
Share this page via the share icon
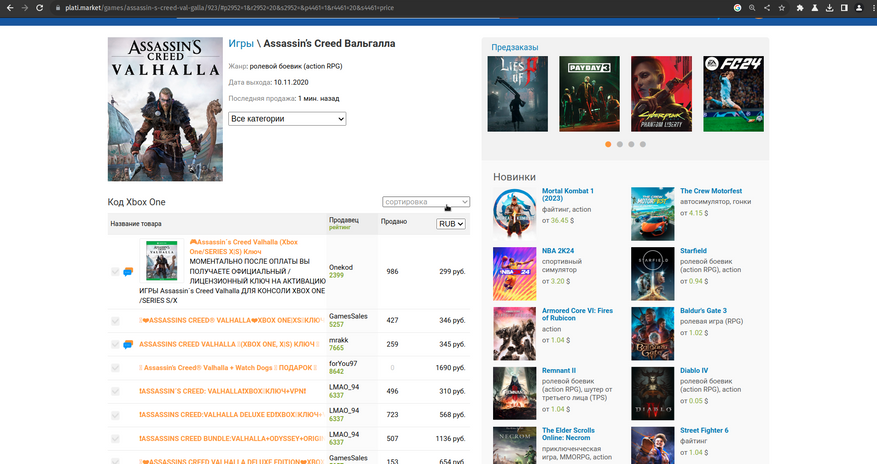click(767, 8)
